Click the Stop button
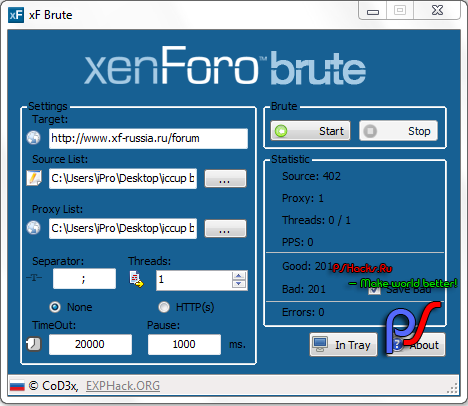 (398, 131)
